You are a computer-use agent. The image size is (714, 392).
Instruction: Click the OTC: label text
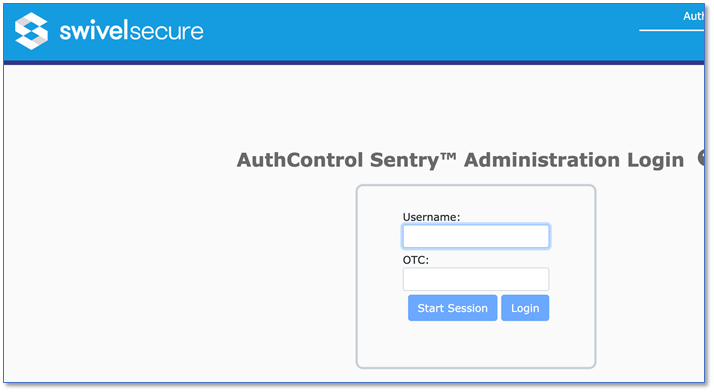[x=416, y=260]
